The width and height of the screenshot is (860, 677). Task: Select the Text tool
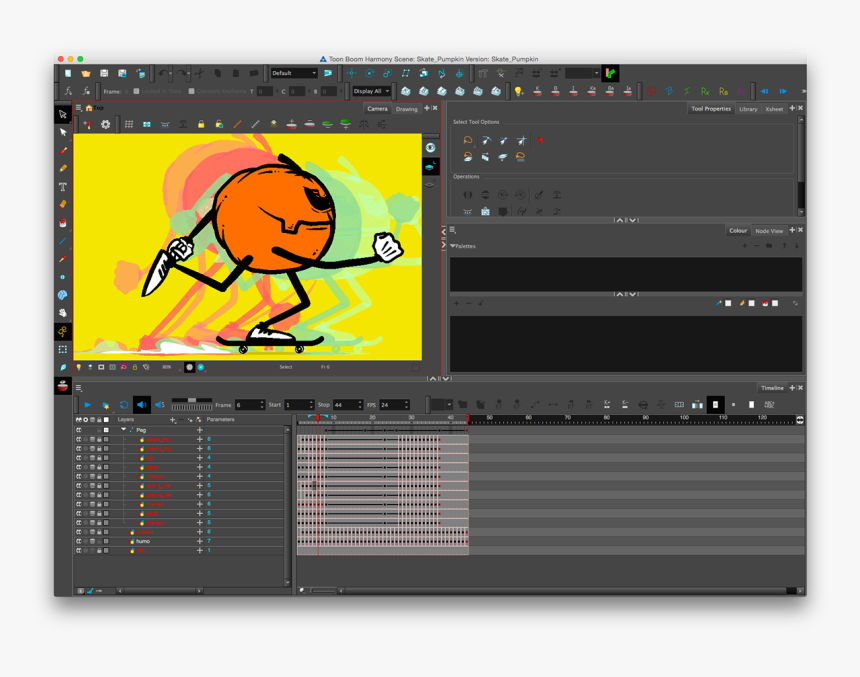[63, 187]
